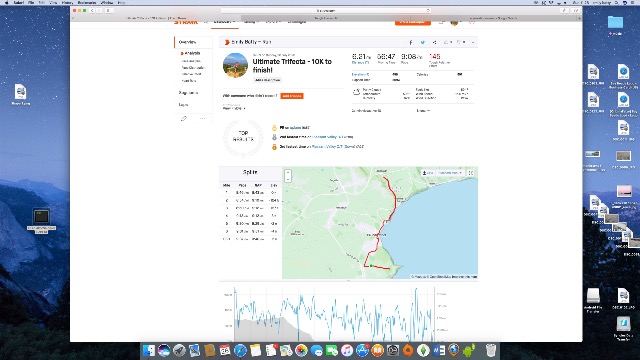Open Safari from the dock
The image size is (640, 360).
(240, 350)
